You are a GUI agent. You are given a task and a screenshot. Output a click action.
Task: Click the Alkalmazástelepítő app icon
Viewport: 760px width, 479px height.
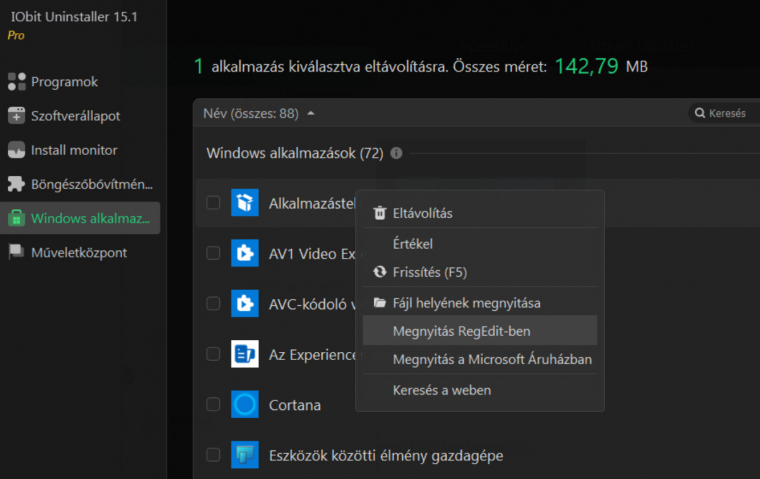click(245, 203)
